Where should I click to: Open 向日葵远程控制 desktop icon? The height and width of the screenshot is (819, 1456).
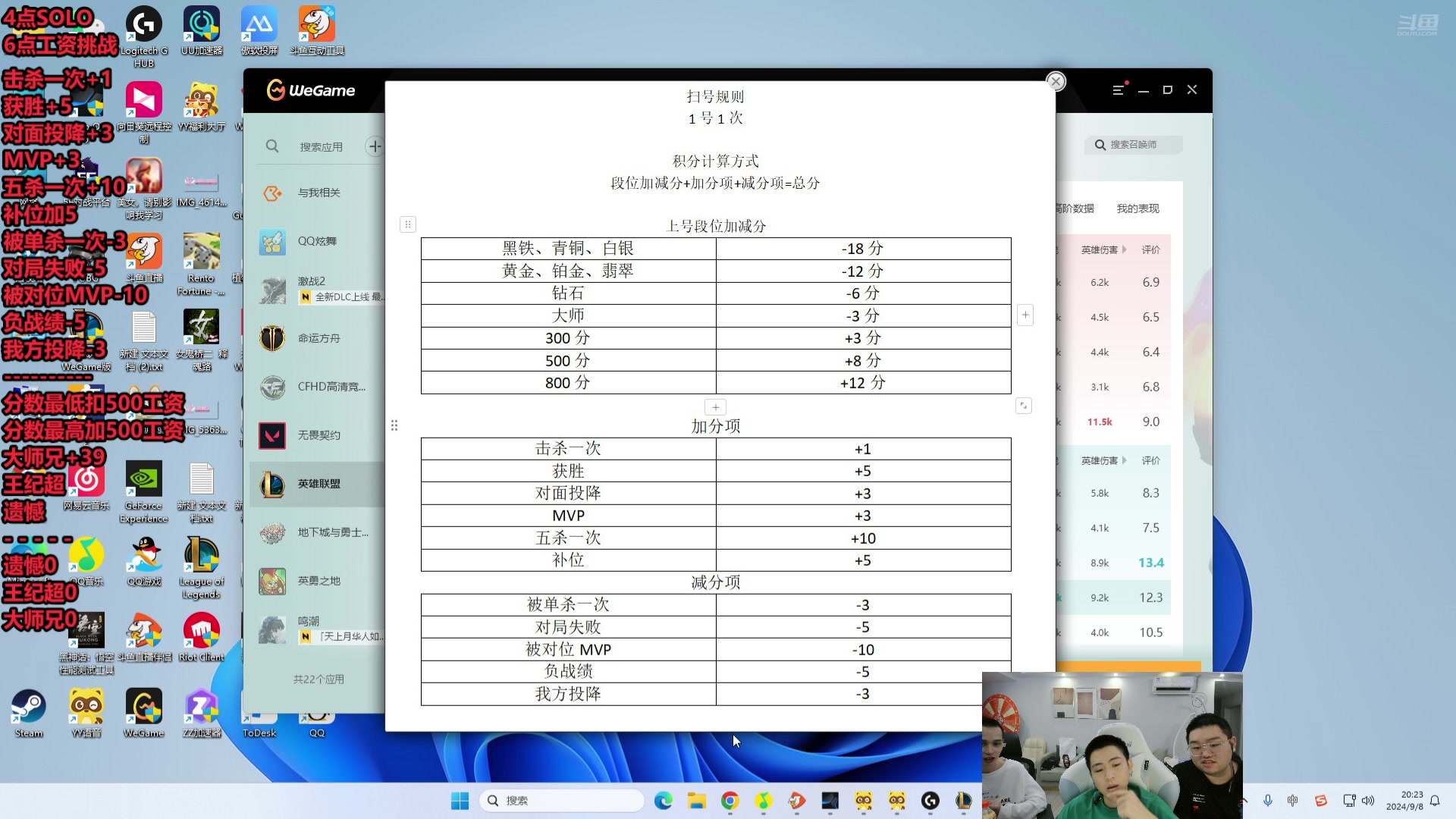coord(144,112)
